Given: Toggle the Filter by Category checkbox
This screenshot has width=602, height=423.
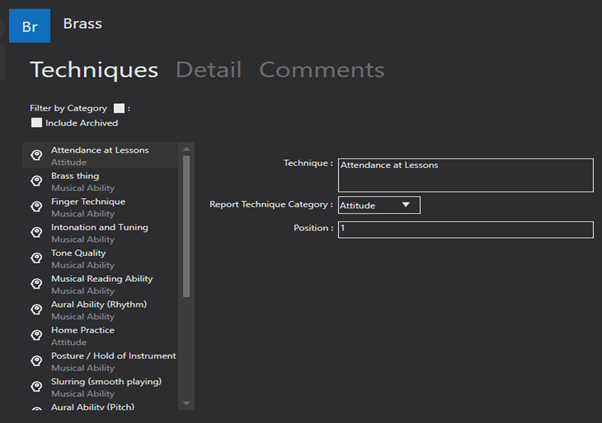Looking at the screenshot, I should click(x=119, y=108).
